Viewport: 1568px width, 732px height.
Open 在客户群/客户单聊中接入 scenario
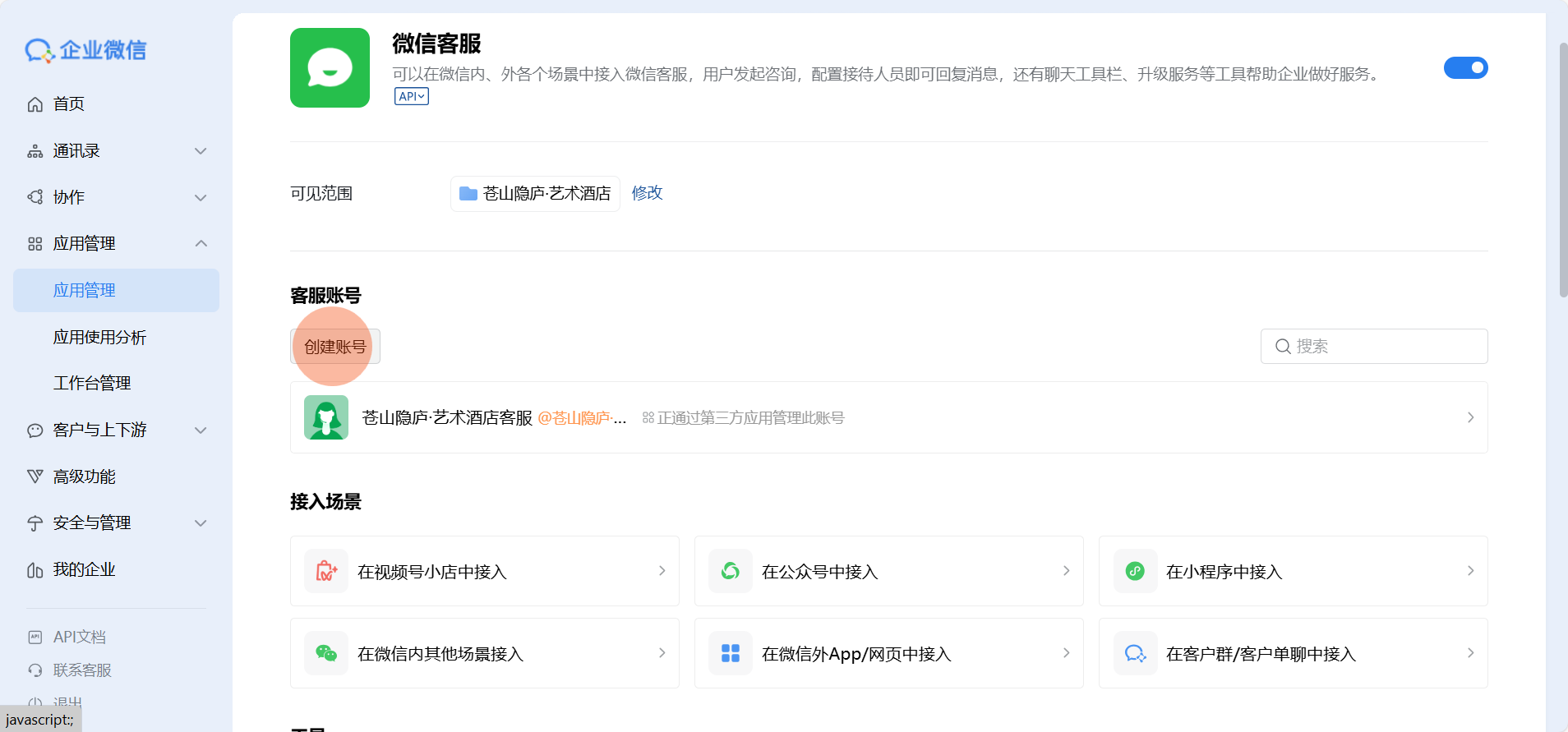tap(1293, 653)
